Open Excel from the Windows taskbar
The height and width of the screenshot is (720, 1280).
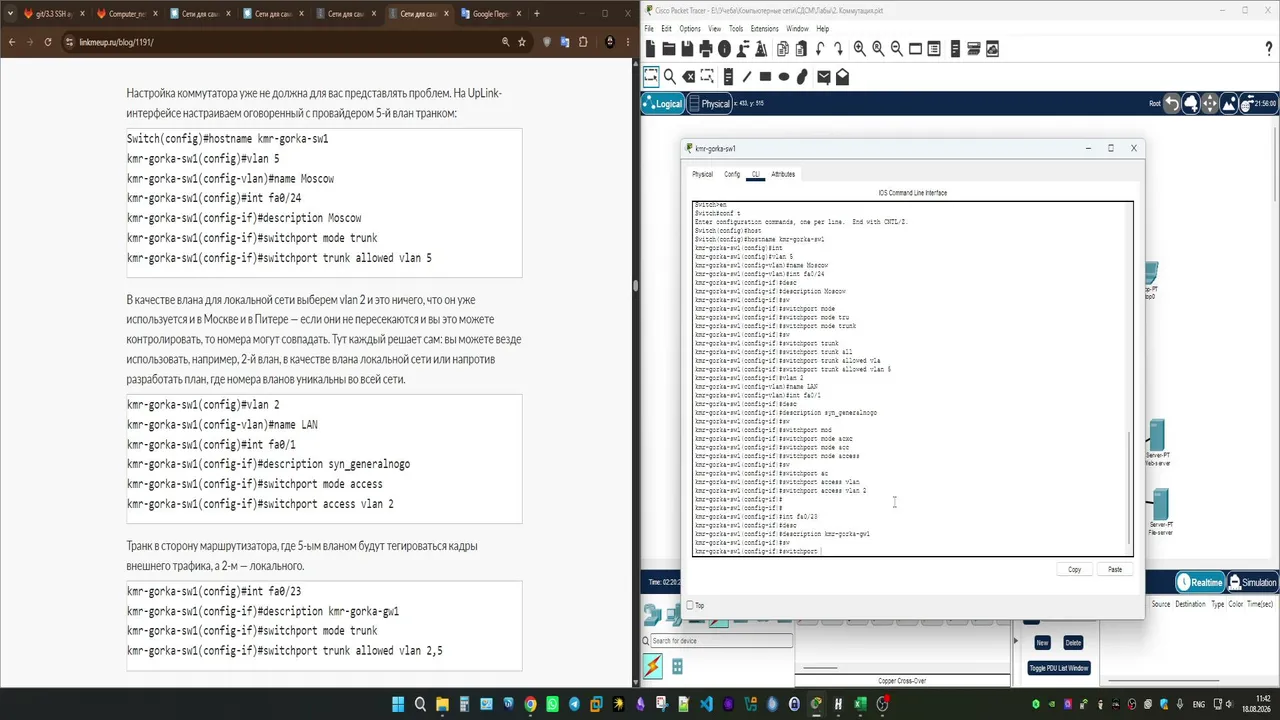860,704
